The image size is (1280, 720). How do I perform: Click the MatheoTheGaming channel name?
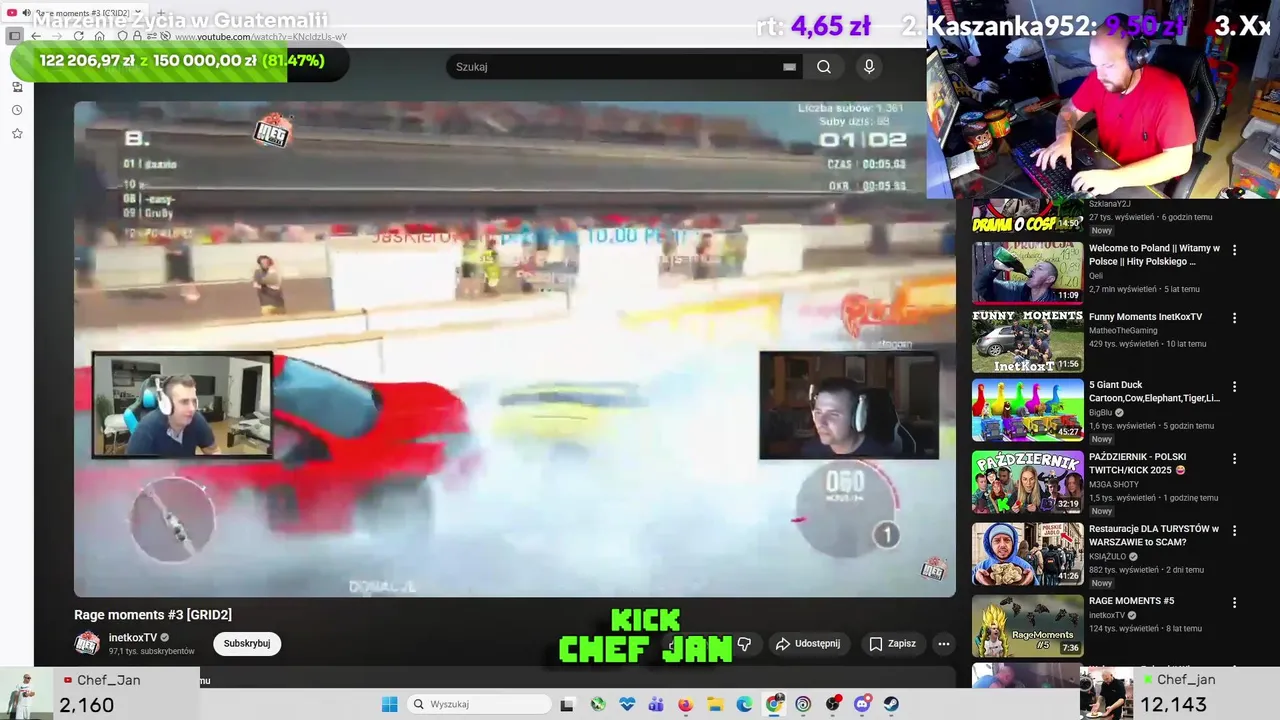point(1123,330)
